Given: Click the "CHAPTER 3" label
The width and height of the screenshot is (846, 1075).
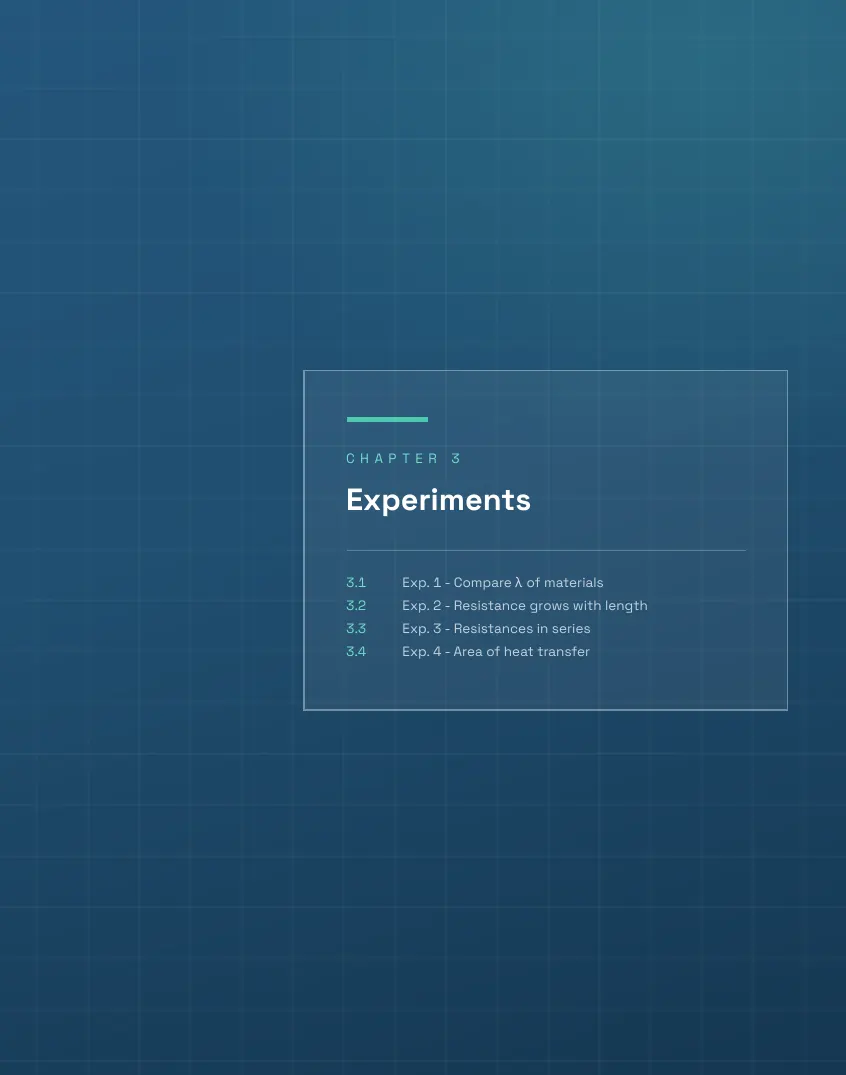Looking at the screenshot, I should (403, 459).
